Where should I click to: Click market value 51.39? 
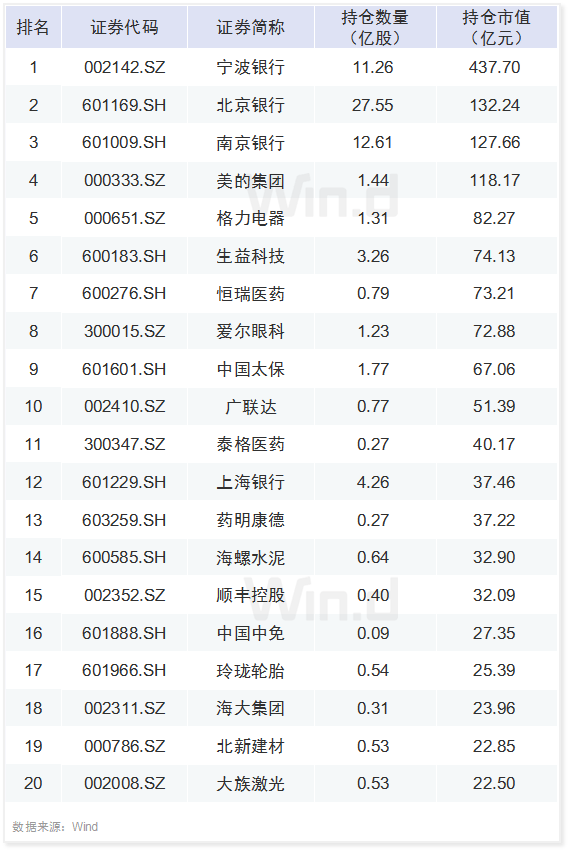[x=494, y=406]
